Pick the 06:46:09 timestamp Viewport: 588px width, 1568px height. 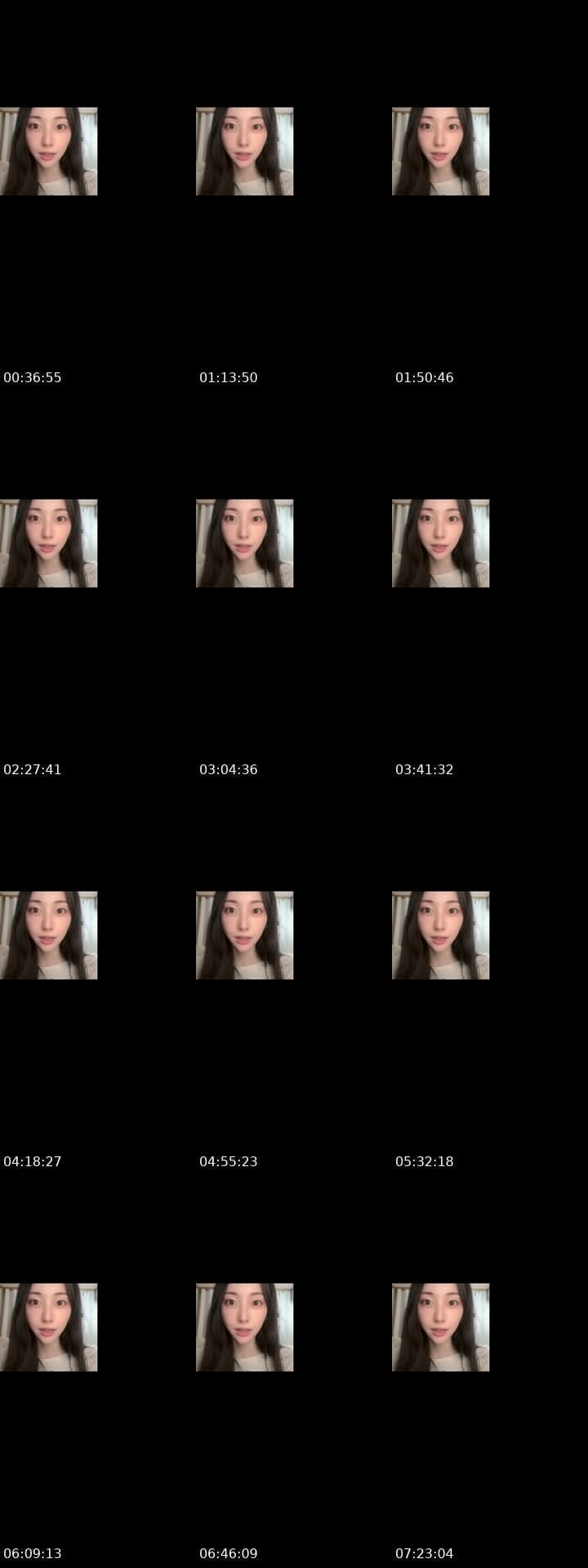[229, 1553]
